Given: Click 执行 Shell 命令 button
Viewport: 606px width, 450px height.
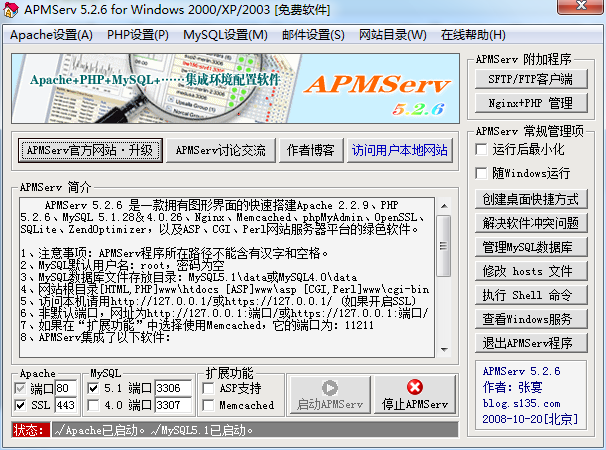Looking at the screenshot, I should click(x=531, y=295).
